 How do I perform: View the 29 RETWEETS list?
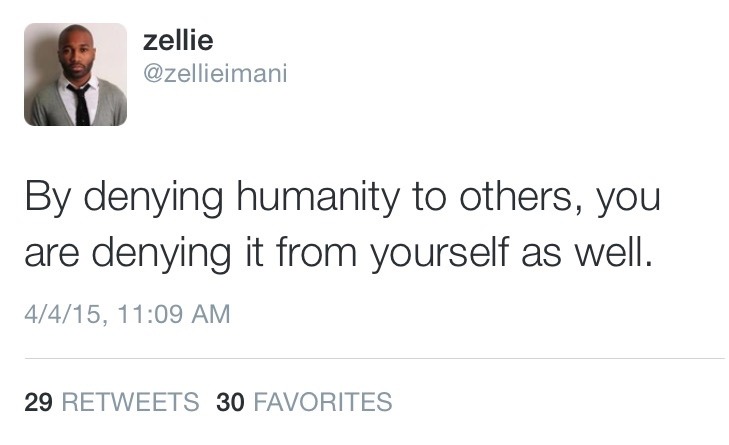coord(112,402)
